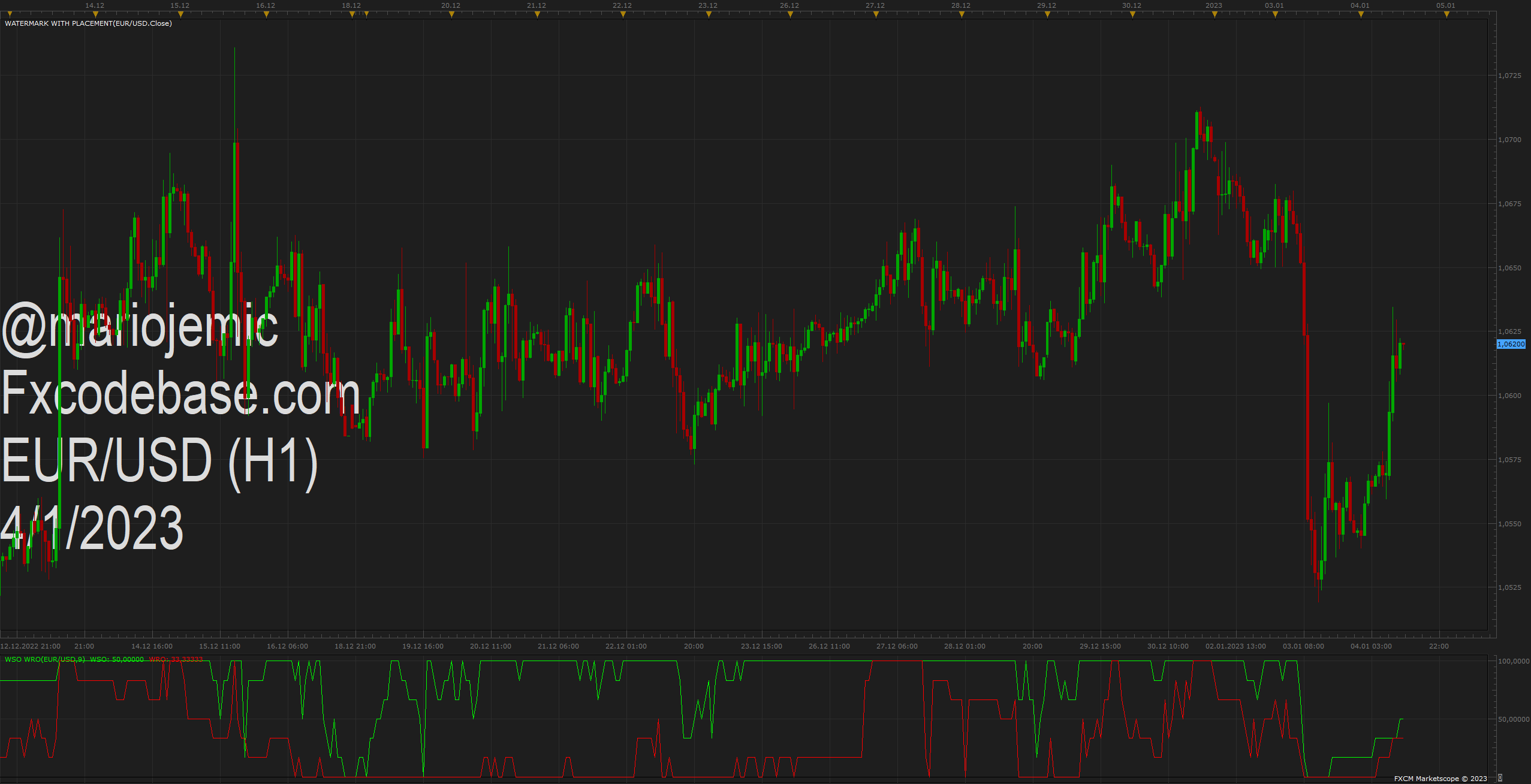Click the 15.12 11:00 time axis label
The image size is (1531, 784).
point(219,646)
